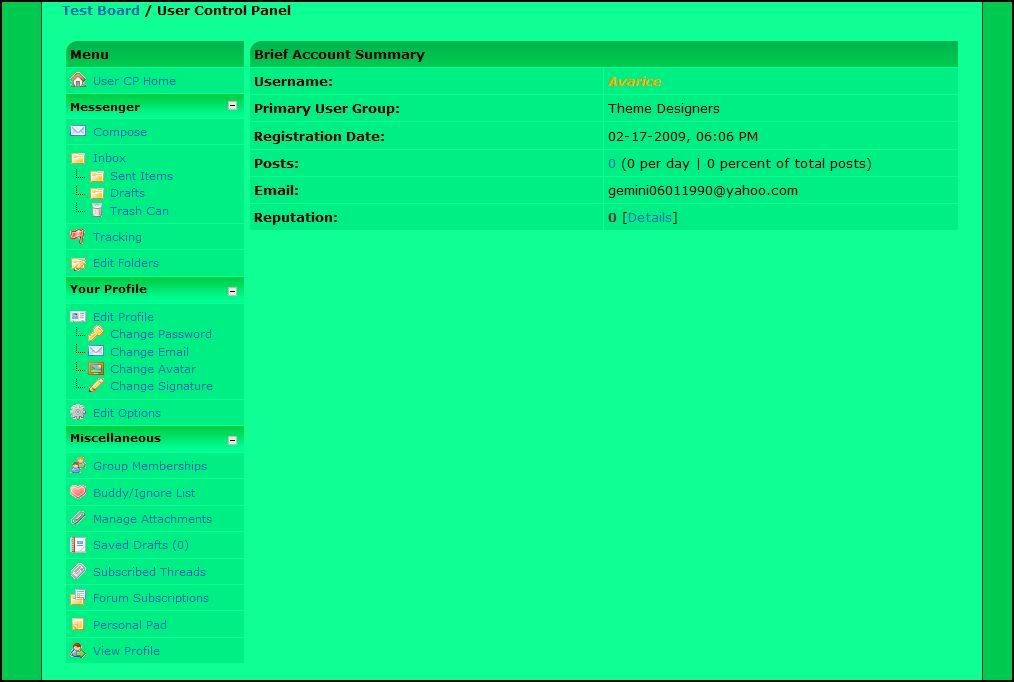Click the Change Avatar picture icon
The width and height of the screenshot is (1014, 682).
tap(97, 369)
